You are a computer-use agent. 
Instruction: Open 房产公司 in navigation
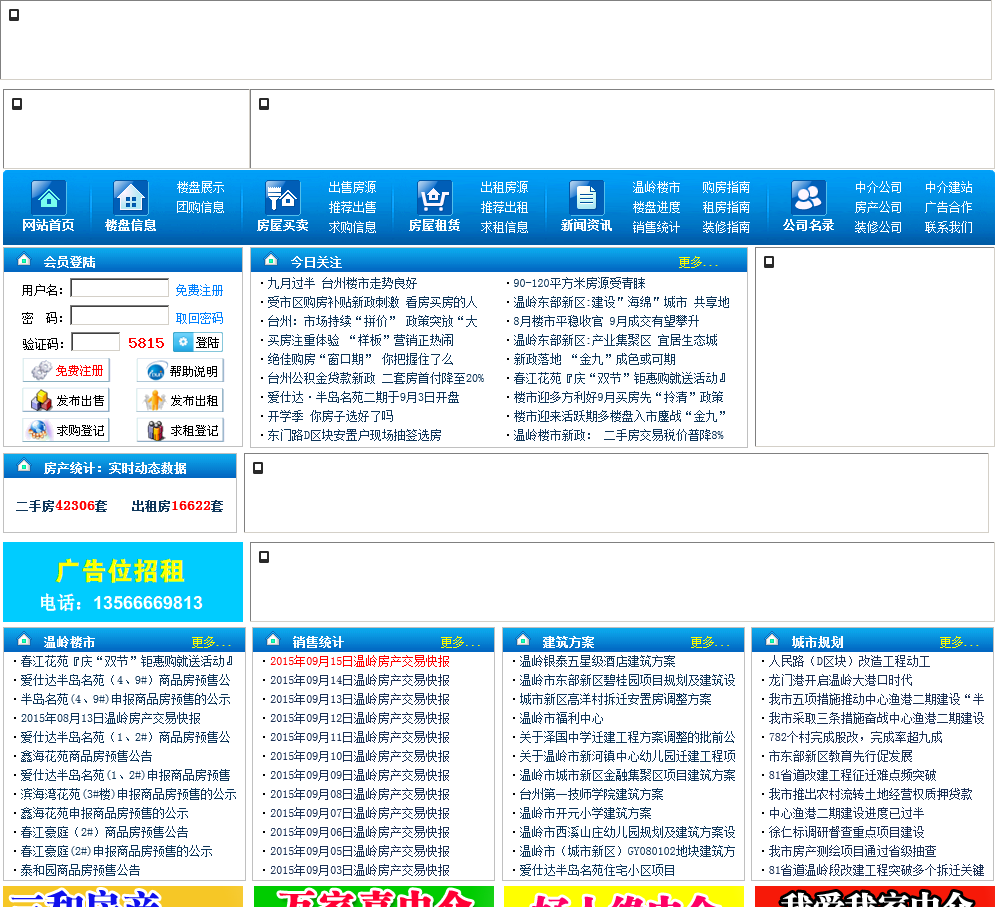click(x=878, y=207)
